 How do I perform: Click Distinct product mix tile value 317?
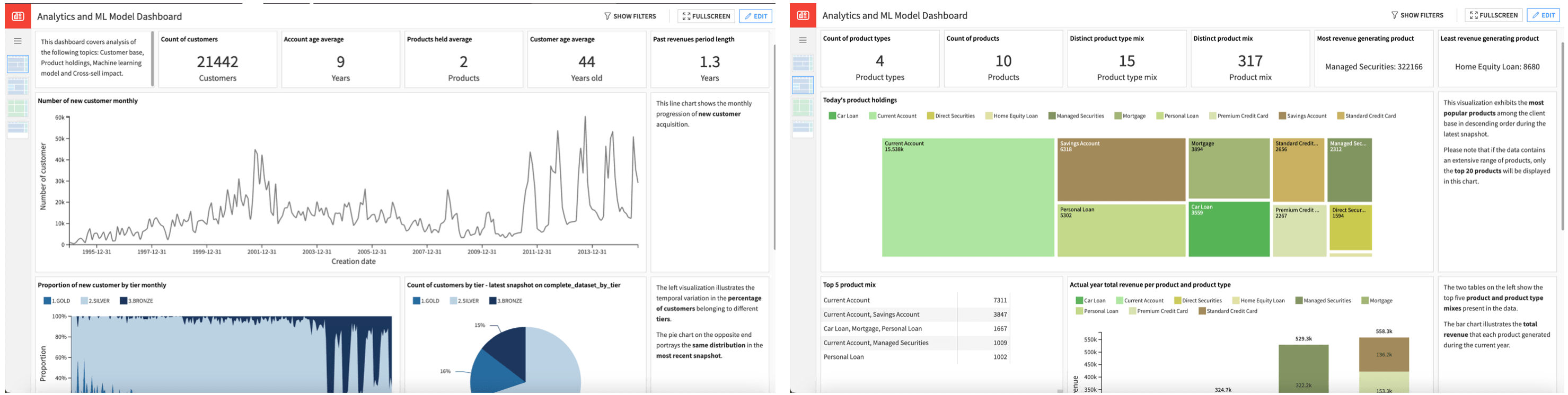point(1250,61)
